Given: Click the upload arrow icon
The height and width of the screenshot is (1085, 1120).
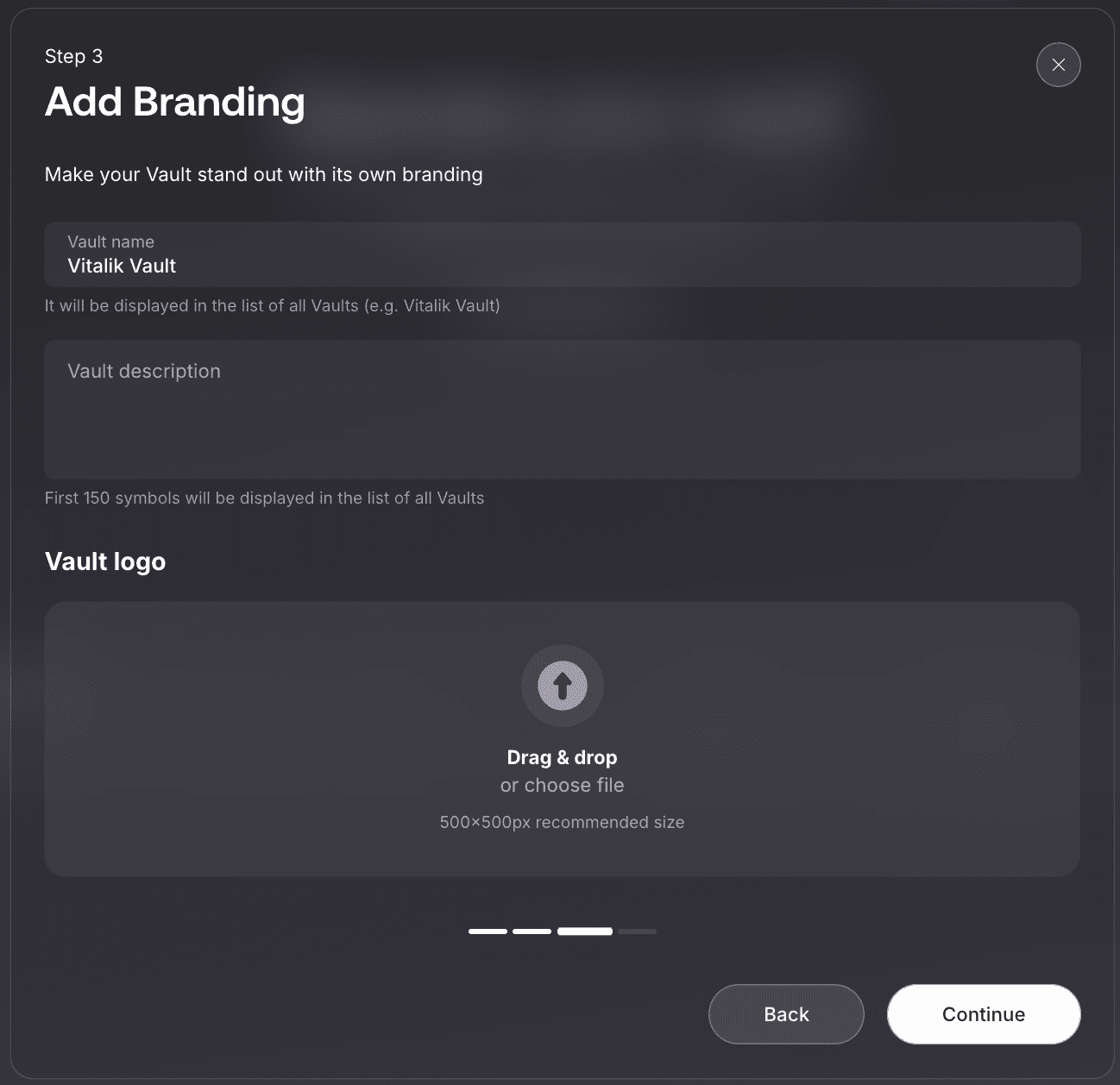Looking at the screenshot, I should pyautogui.click(x=563, y=686).
